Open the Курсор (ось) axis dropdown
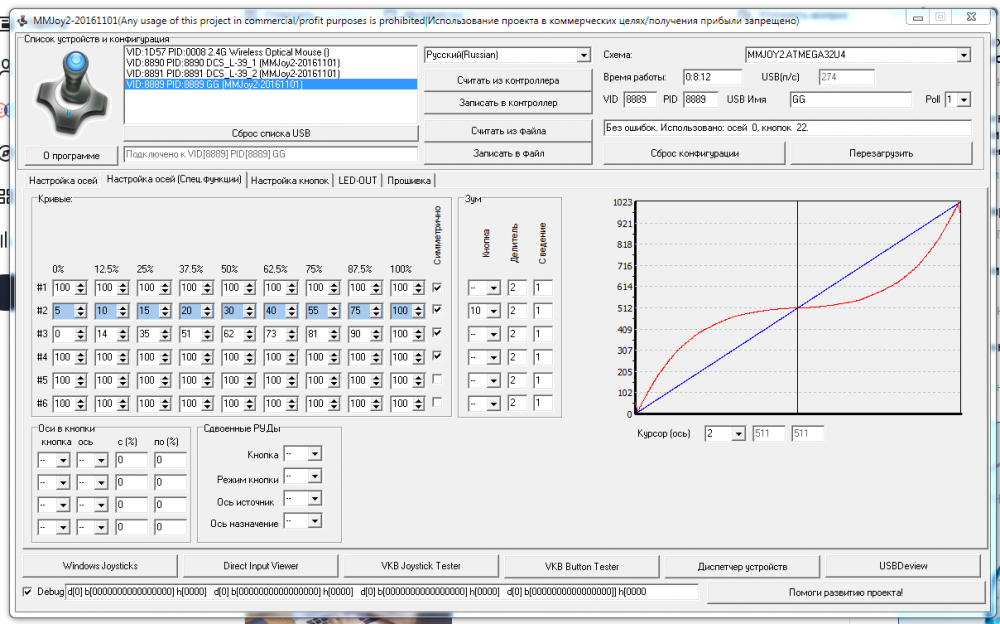Image resolution: width=1000 pixels, height=624 pixels. 738,434
